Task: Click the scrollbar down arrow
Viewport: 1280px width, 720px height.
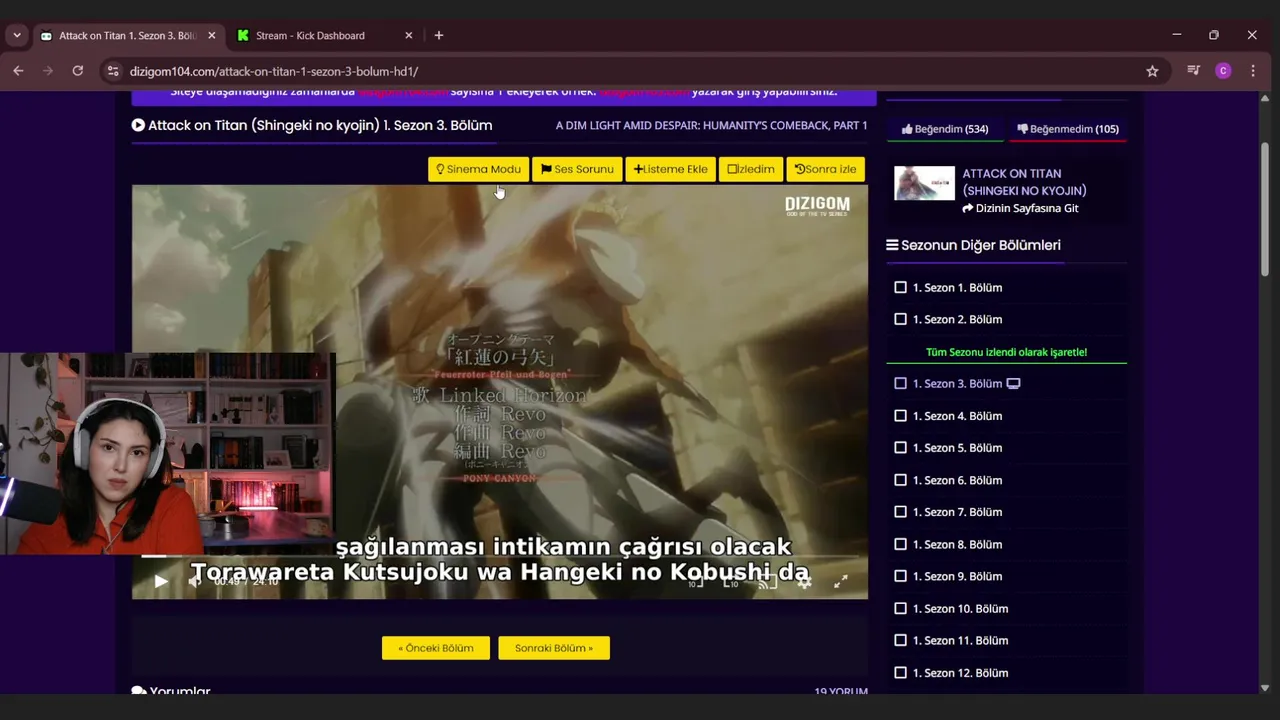Action: [1265, 688]
